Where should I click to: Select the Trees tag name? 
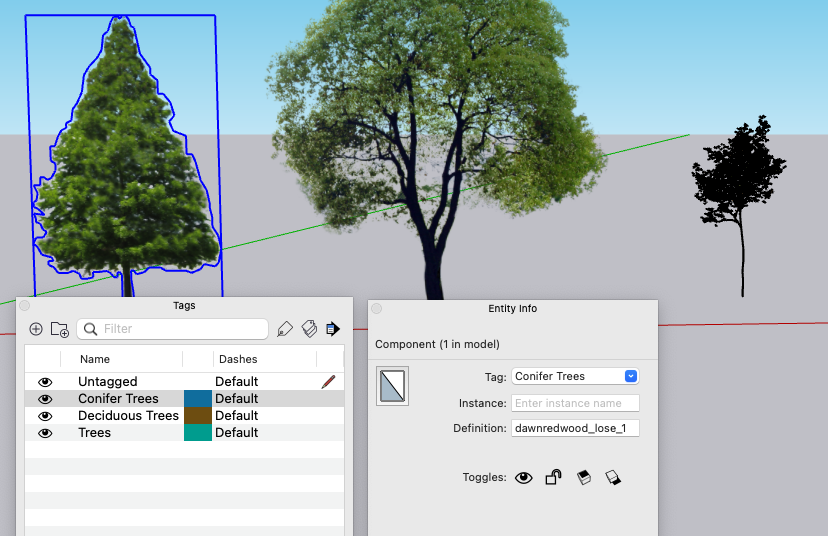(x=95, y=432)
